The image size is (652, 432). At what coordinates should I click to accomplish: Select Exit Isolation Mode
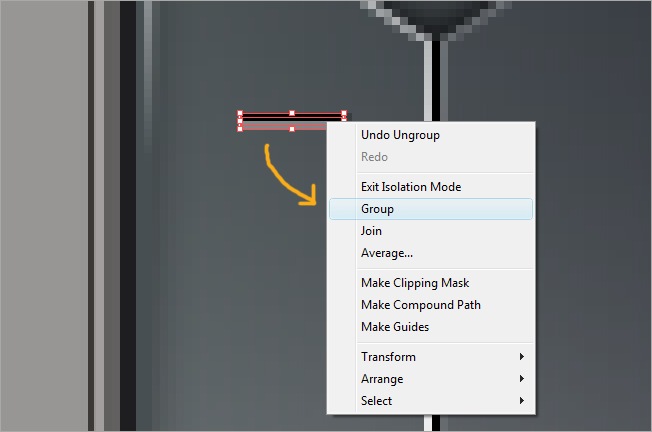click(431, 187)
